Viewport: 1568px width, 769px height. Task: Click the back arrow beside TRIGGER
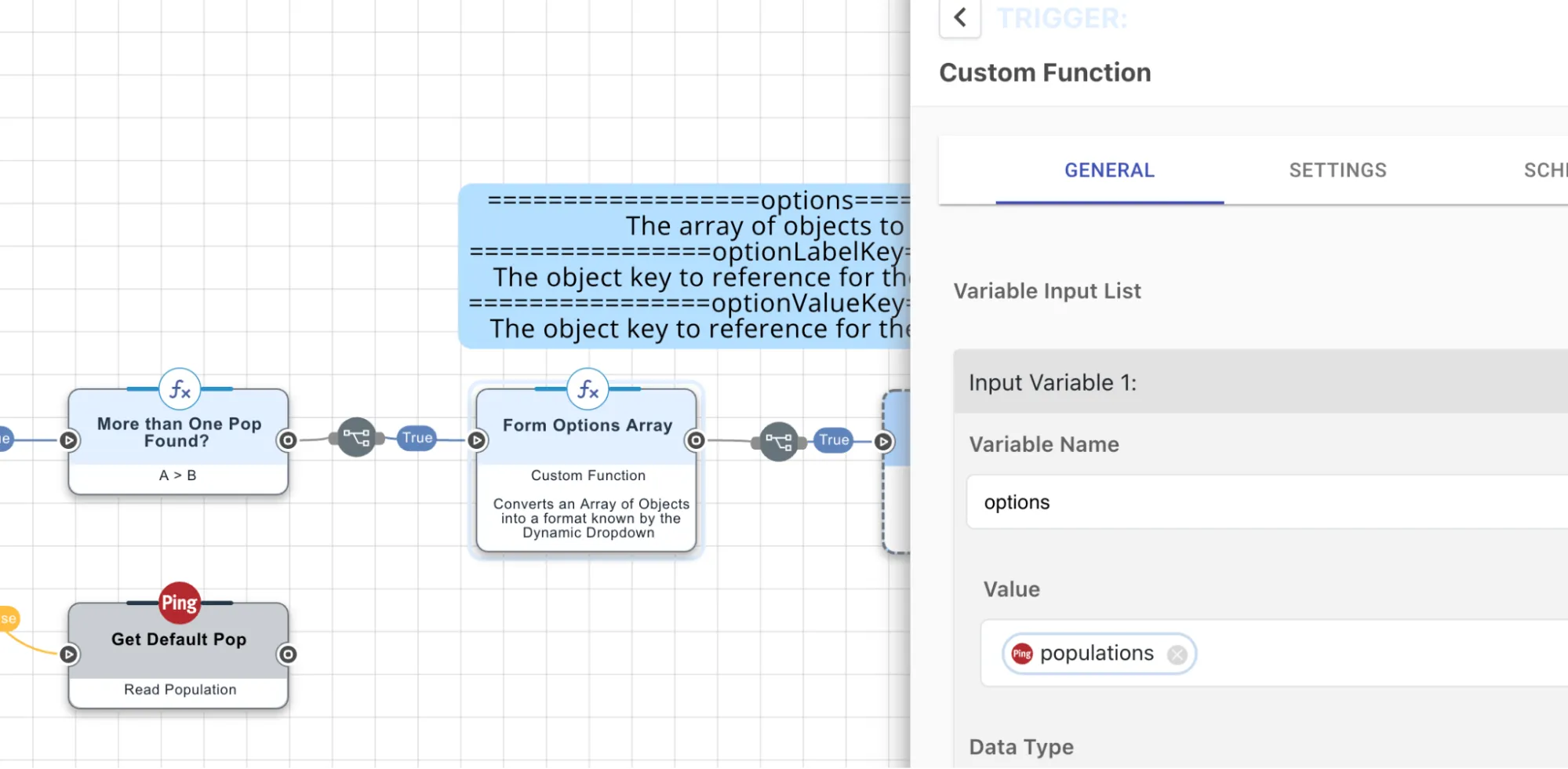(x=959, y=17)
